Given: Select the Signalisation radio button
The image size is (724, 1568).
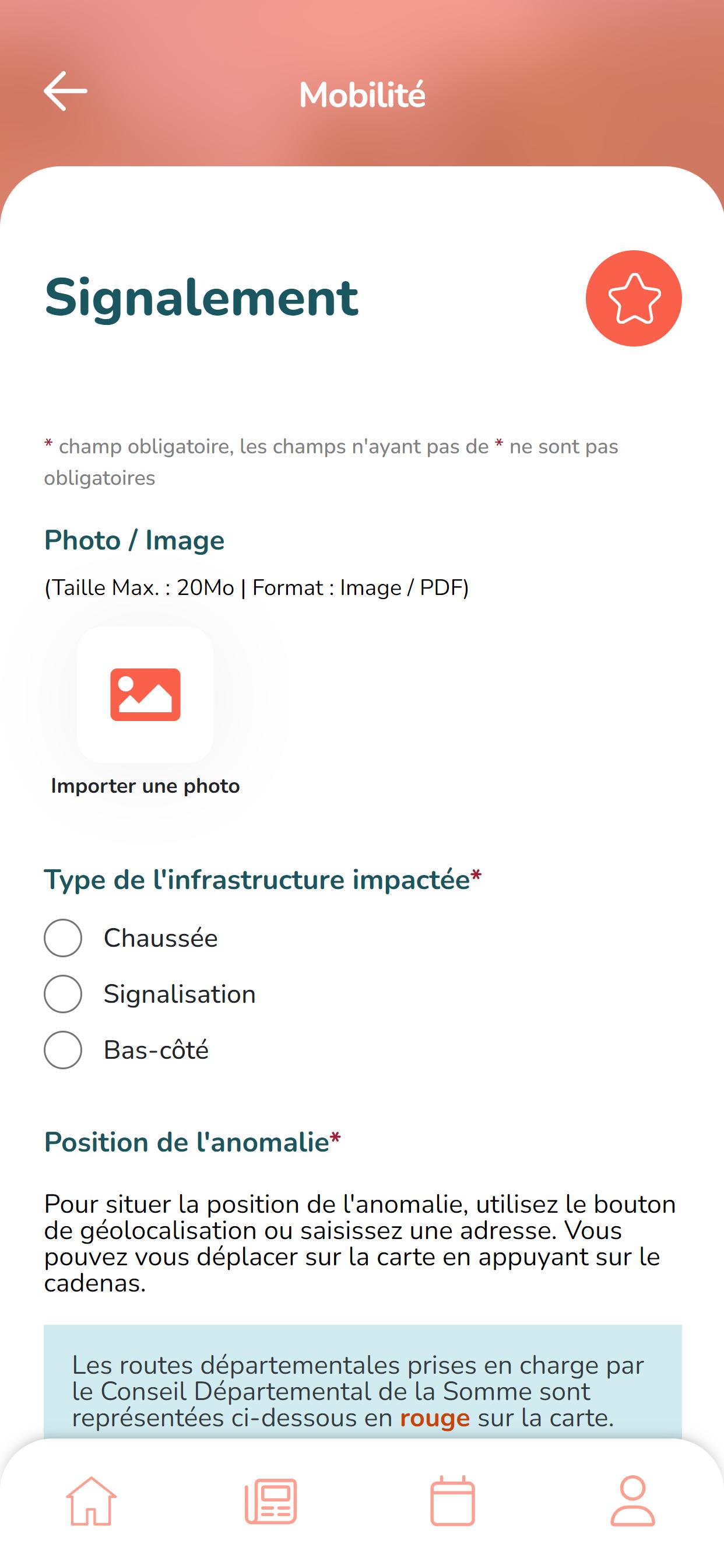Looking at the screenshot, I should (x=63, y=994).
